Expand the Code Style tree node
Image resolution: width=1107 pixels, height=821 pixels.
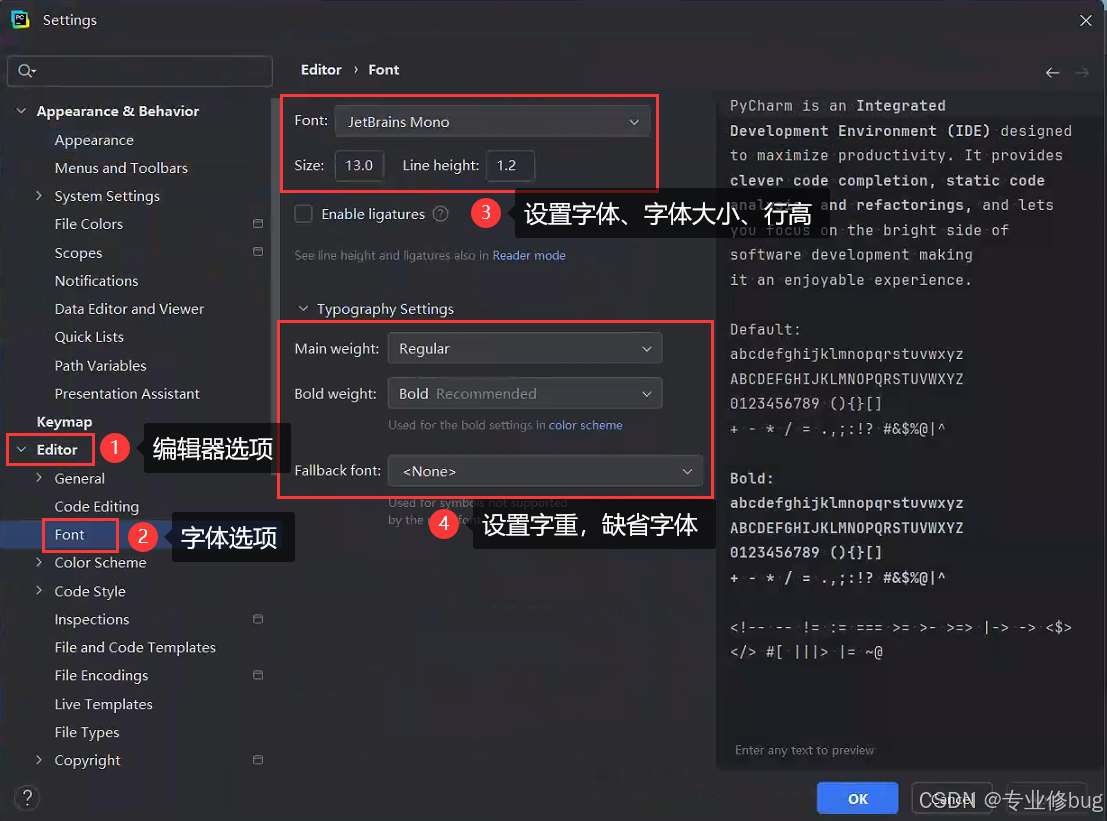click(x=39, y=591)
